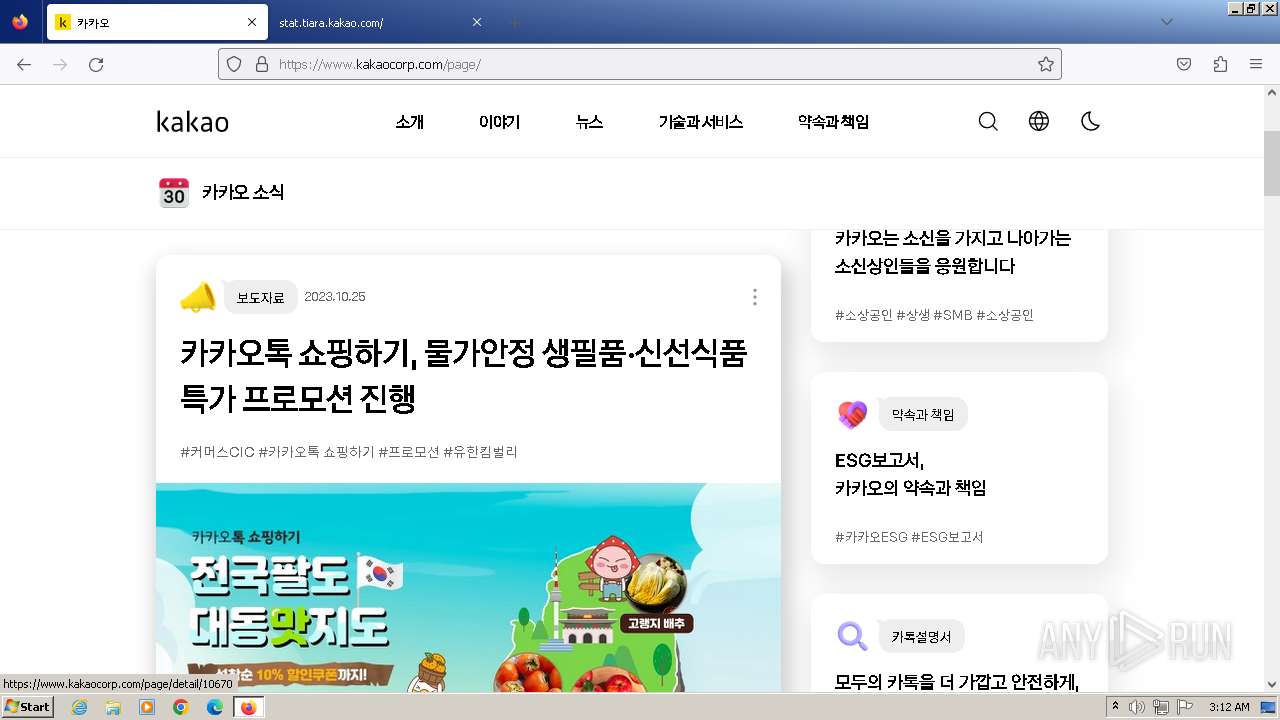Open Windows Media Player taskbar icon
Screen dimensions: 1280x720
click(147, 707)
